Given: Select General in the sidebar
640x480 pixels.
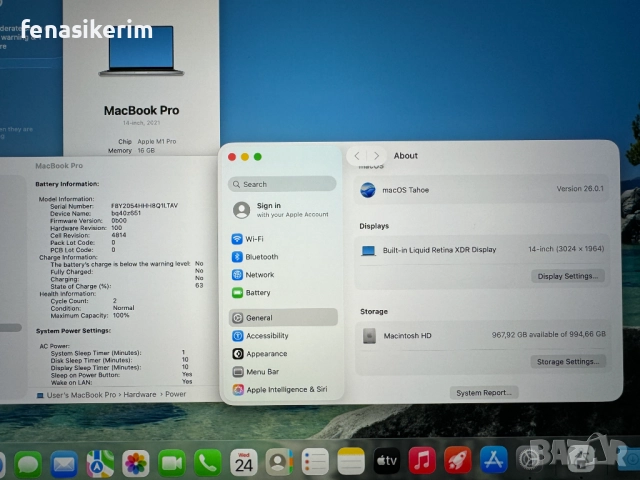Looking at the screenshot, I should coord(283,318).
